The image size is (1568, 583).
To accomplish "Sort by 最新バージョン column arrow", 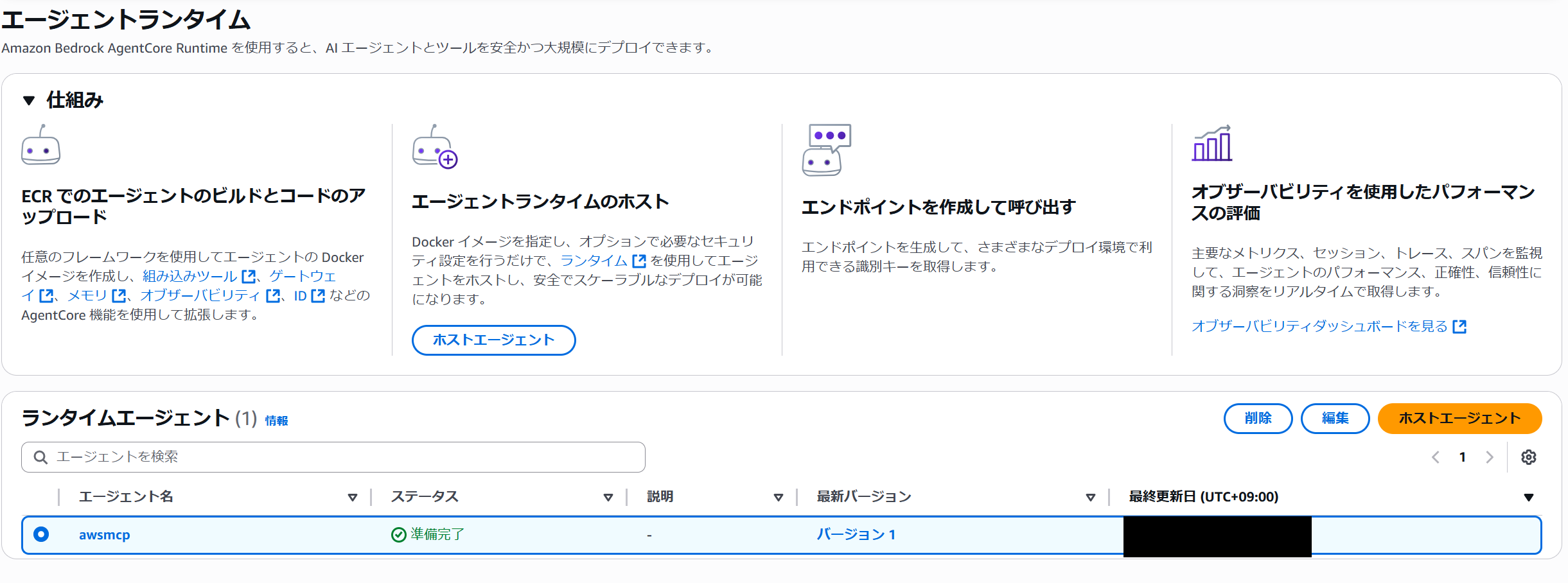I will coord(1090,498).
